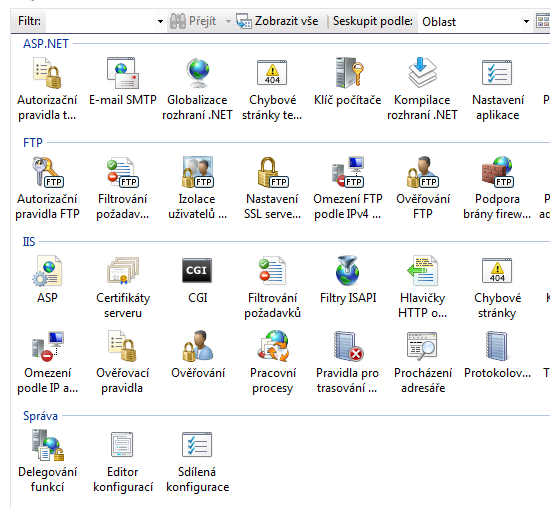This screenshot has width=550, height=509.
Task: Open the E-mail SMTP feature
Action: tap(122, 82)
